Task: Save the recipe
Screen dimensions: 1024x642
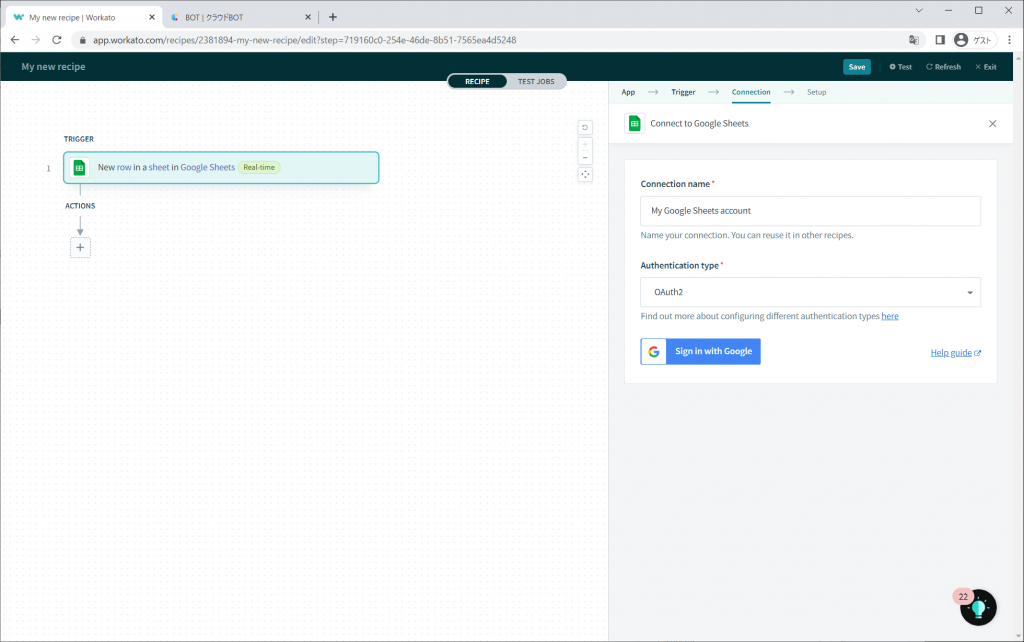Action: pos(857,67)
